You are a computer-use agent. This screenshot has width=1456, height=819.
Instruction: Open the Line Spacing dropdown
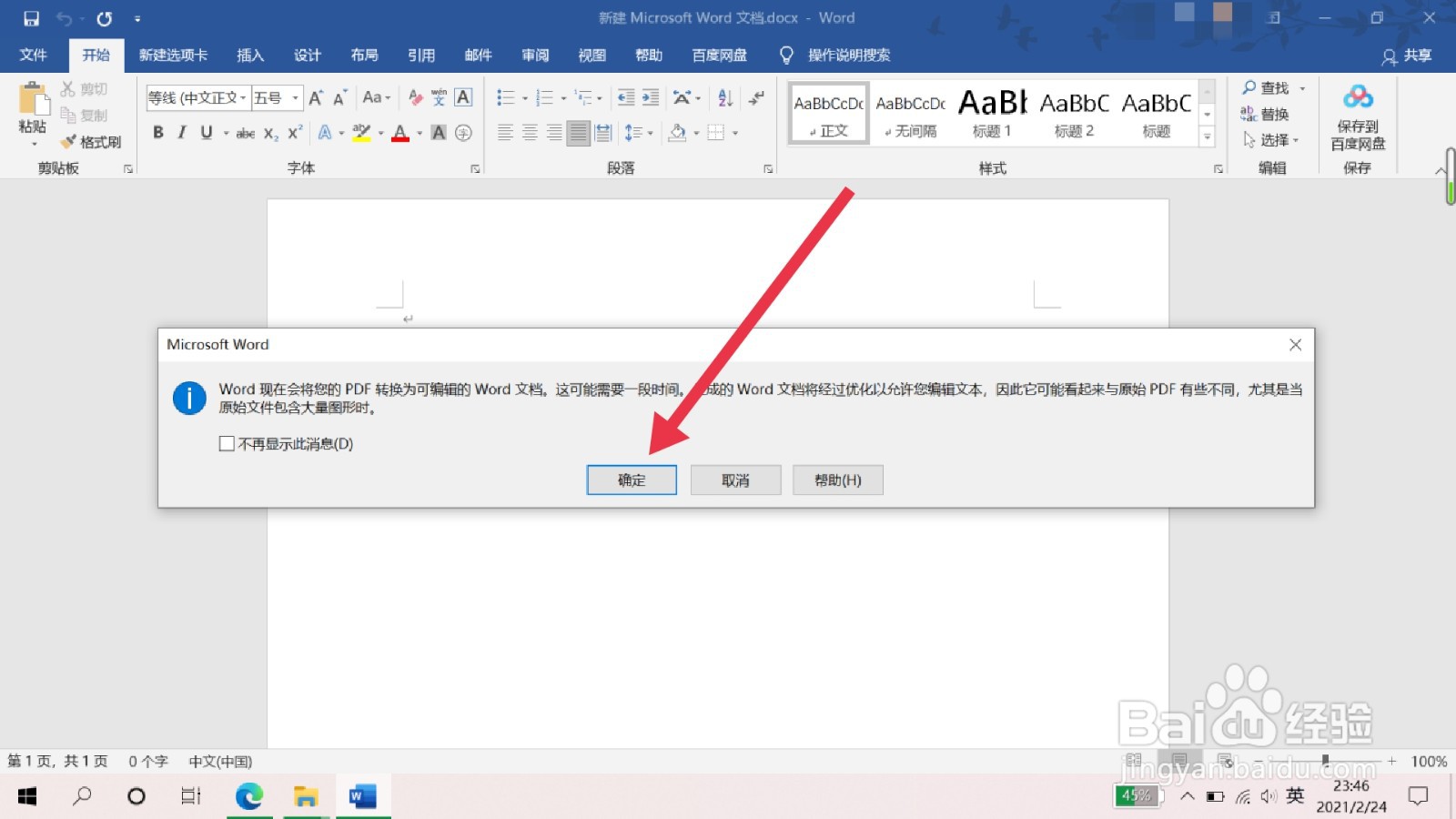click(639, 133)
